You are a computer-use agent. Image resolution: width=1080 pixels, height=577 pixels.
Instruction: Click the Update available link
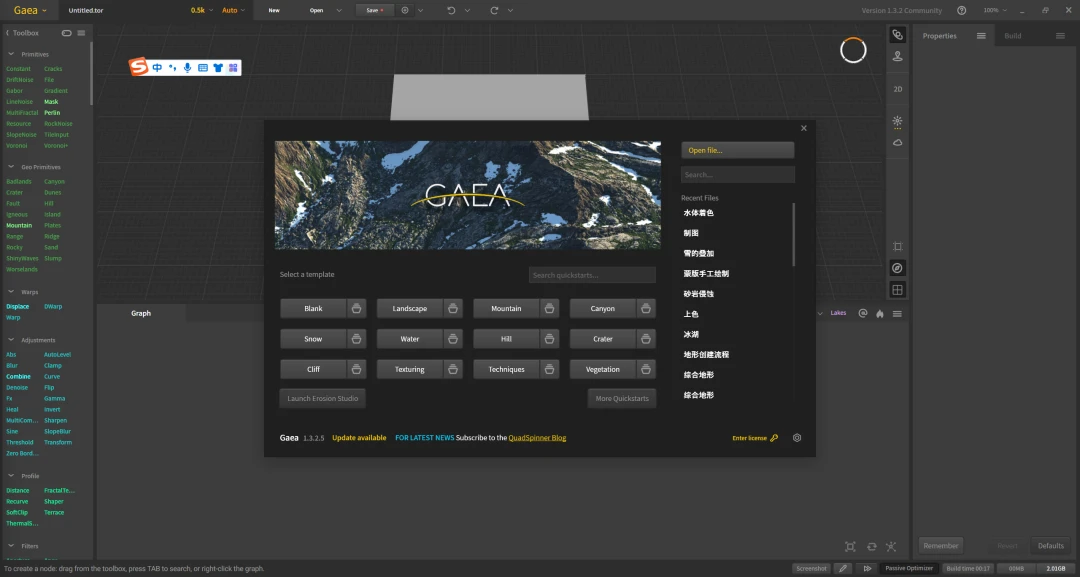click(x=359, y=438)
